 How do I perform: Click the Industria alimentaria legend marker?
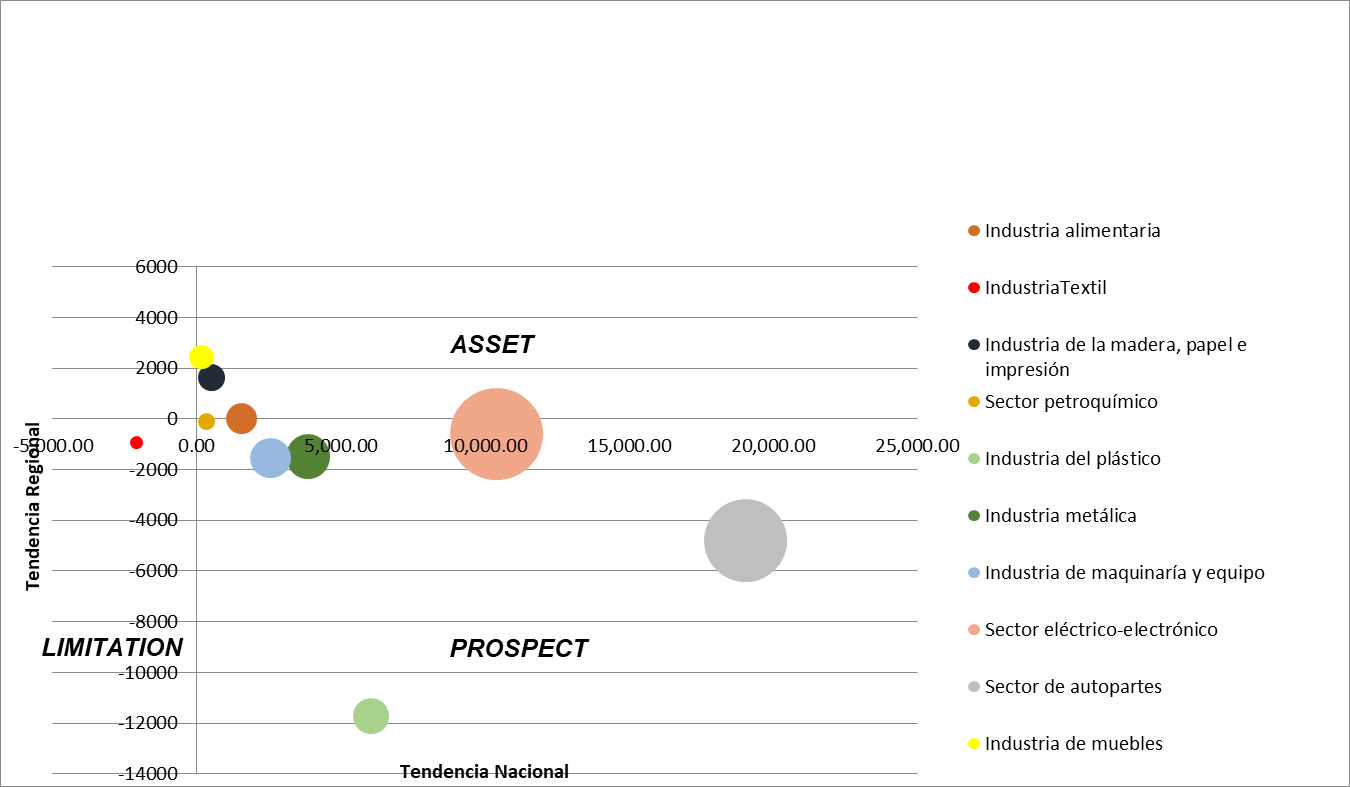(973, 231)
